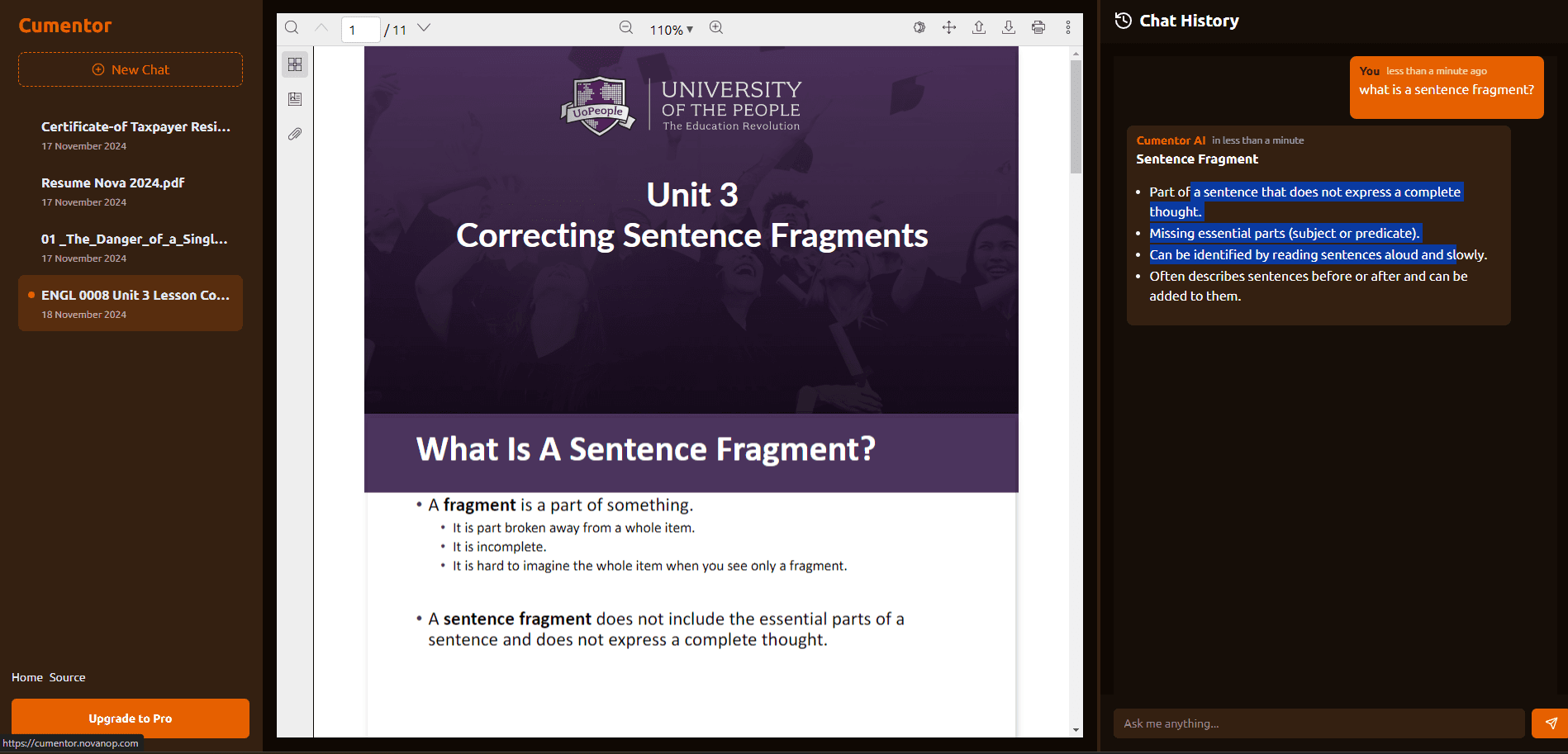Open Resume Nova 2024.pdf chat
Screen dimensions: 1568x754
coord(131,192)
